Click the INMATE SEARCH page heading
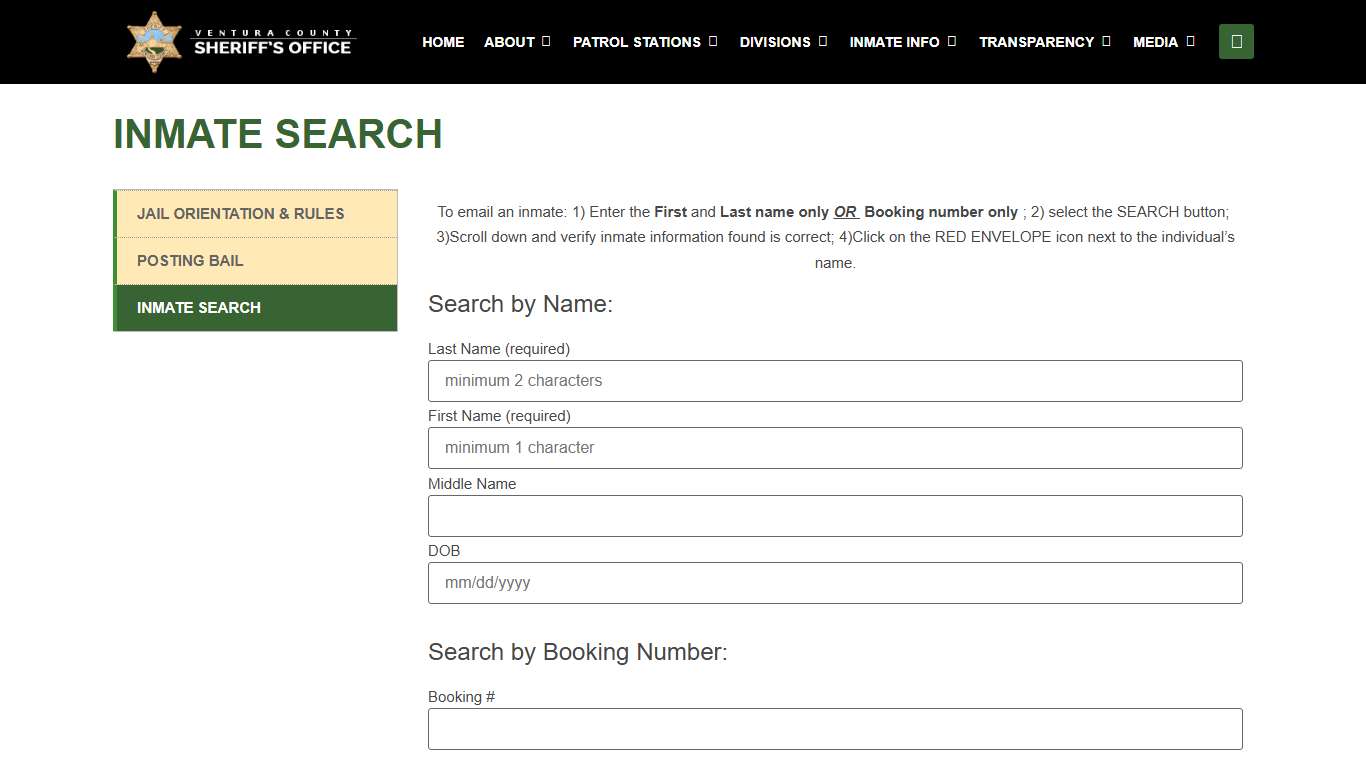 [278, 134]
